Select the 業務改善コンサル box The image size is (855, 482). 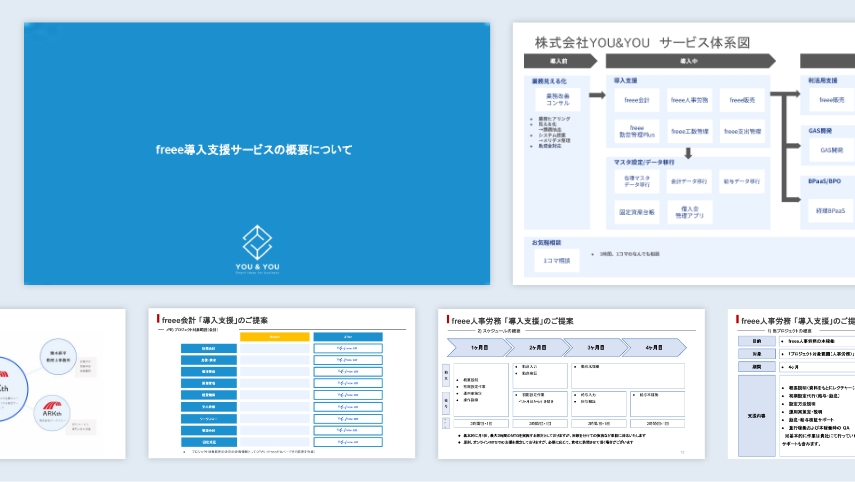pyautogui.click(x=557, y=99)
